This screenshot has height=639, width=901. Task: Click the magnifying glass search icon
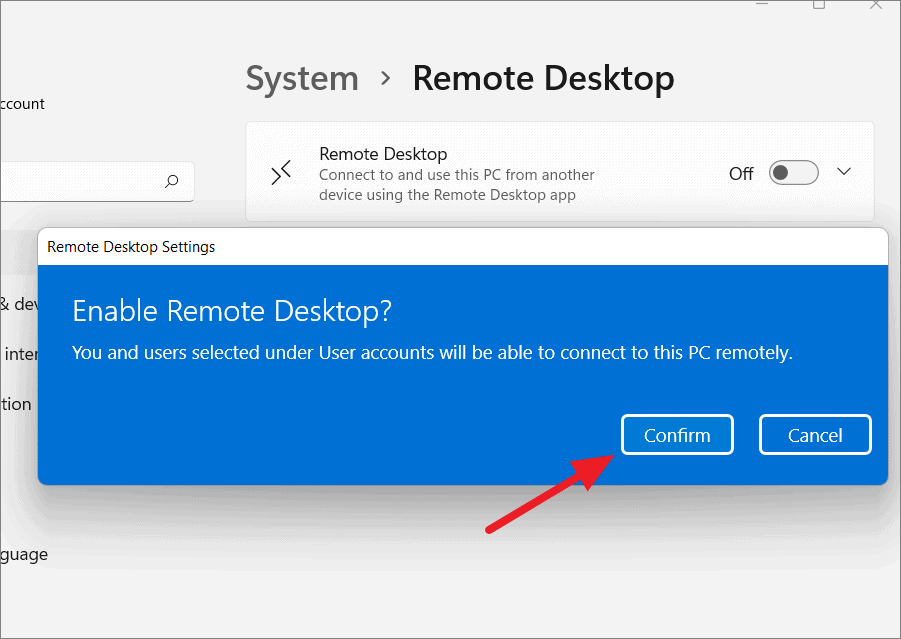pos(170,181)
